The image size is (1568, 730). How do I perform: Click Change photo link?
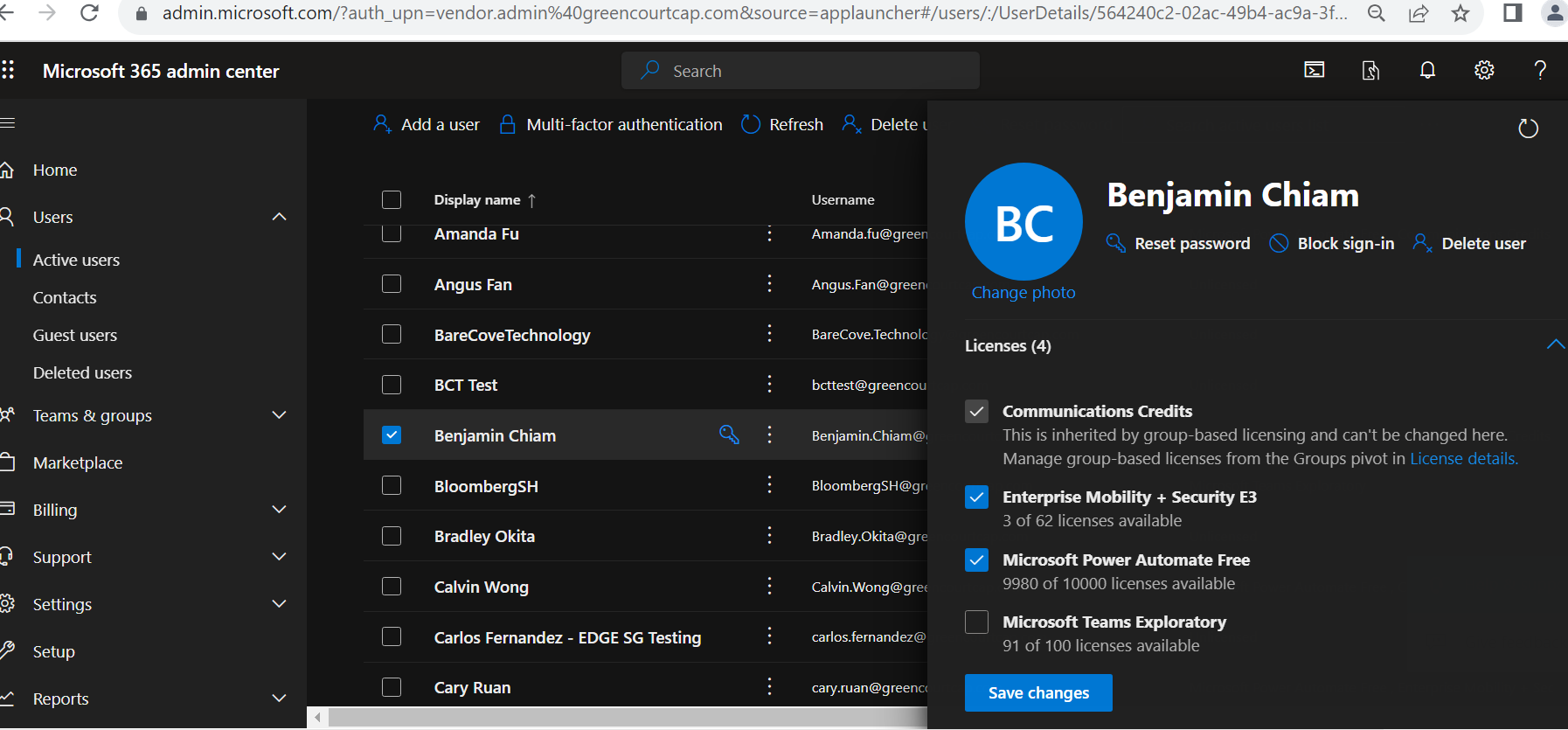[x=1023, y=292]
